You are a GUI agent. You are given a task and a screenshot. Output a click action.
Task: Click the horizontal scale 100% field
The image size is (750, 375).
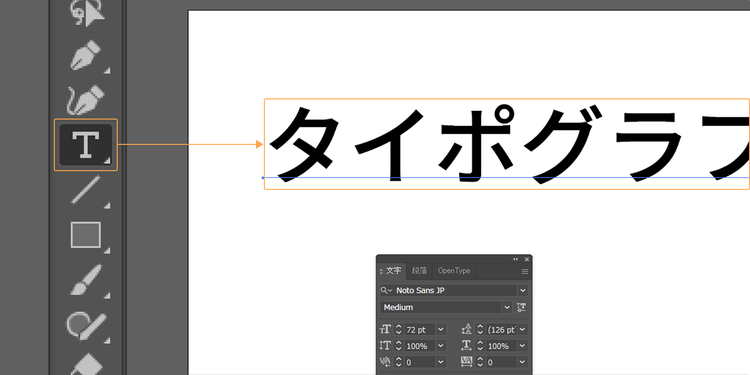pos(502,346)
